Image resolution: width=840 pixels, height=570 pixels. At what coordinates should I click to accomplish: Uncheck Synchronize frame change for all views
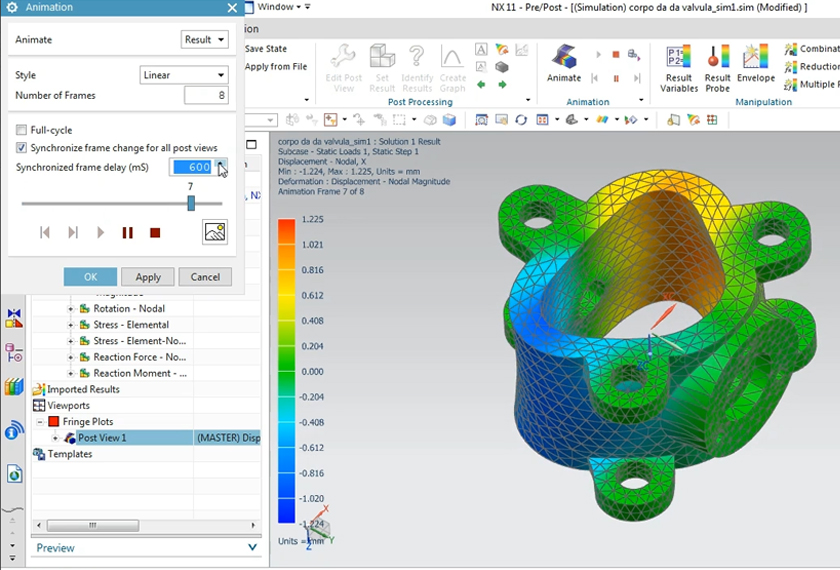(x=22, y=147)
